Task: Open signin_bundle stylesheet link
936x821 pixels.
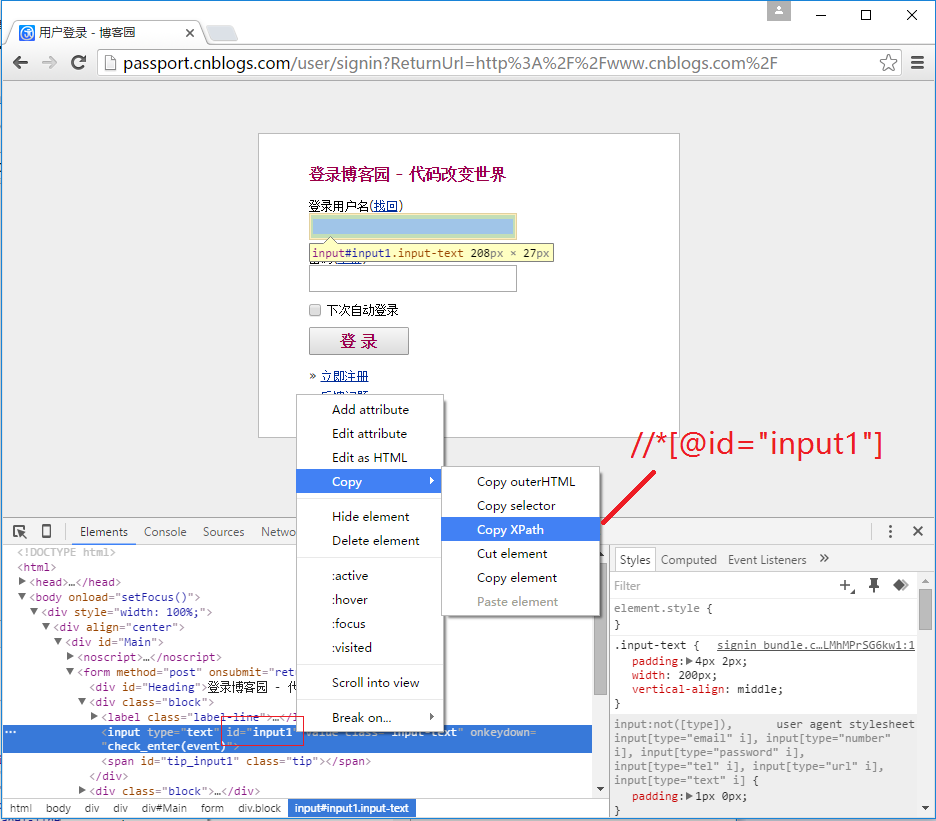Action: click(x=815, y=645)
